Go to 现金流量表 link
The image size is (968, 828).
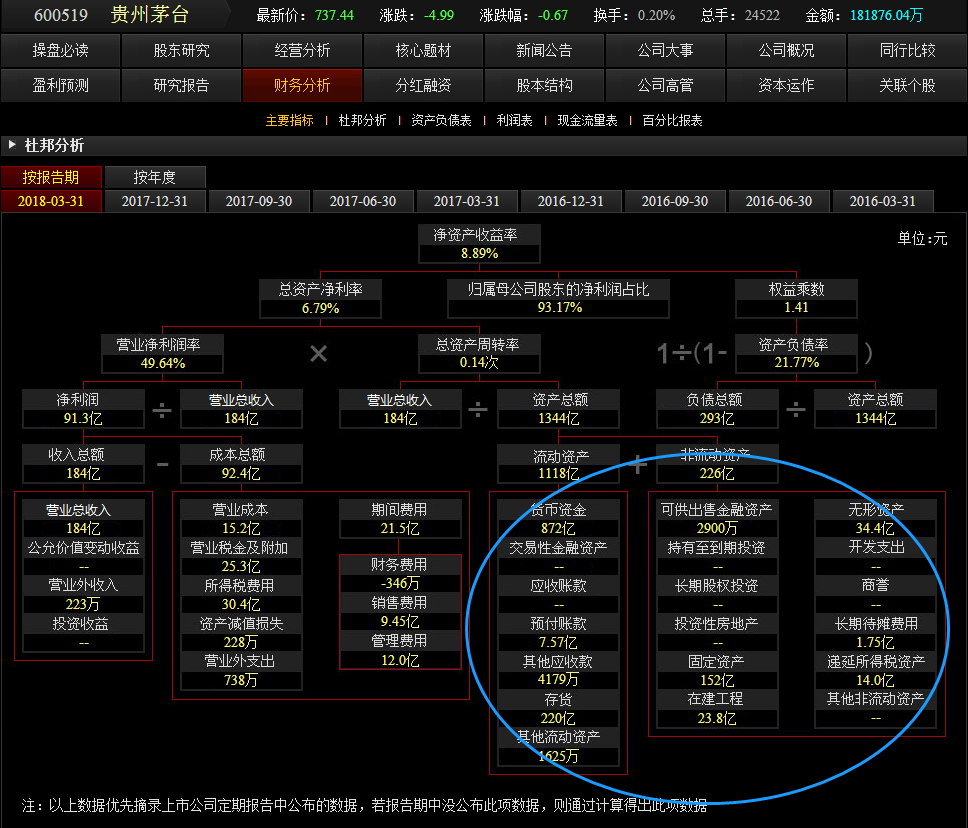click(x=587, y=120)
